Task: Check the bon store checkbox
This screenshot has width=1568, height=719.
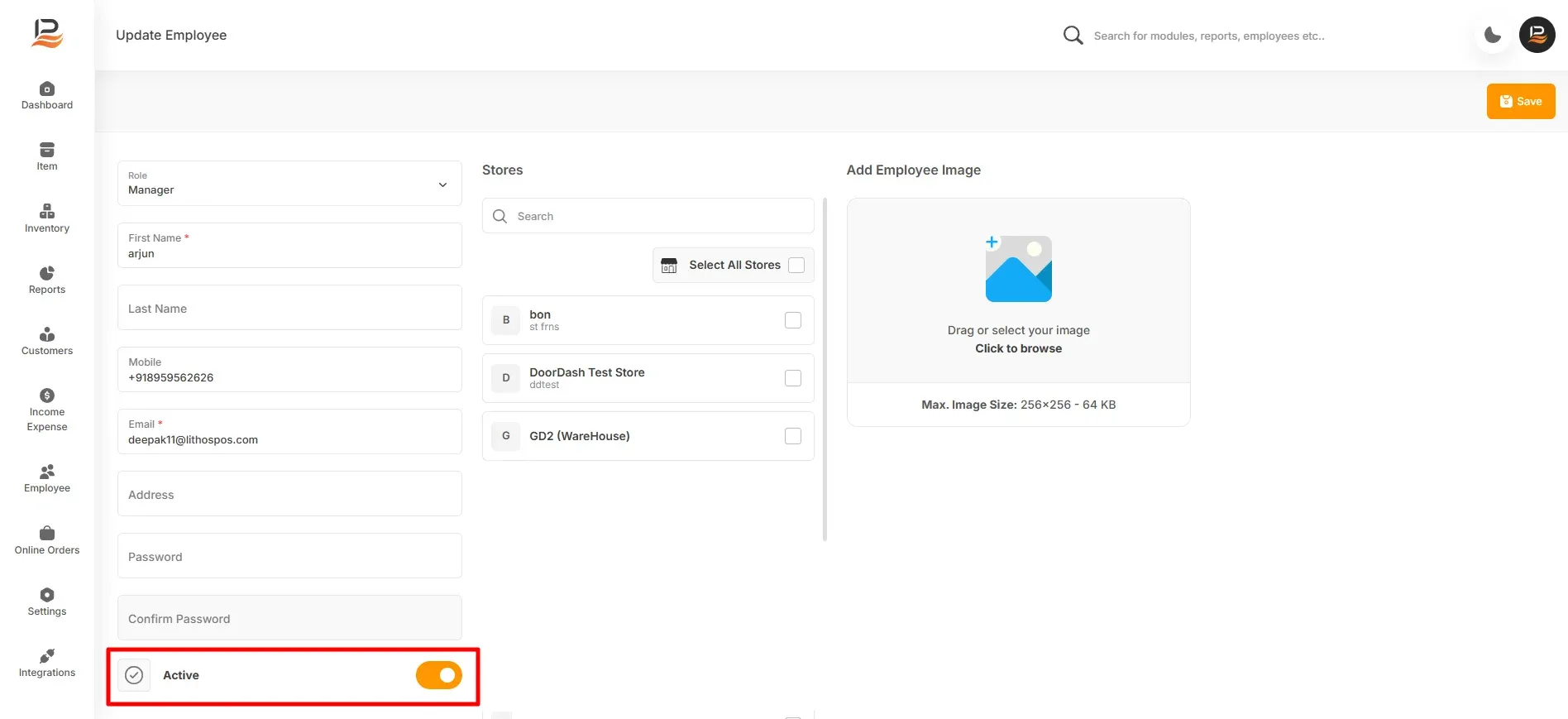Action: click(793, 320)
